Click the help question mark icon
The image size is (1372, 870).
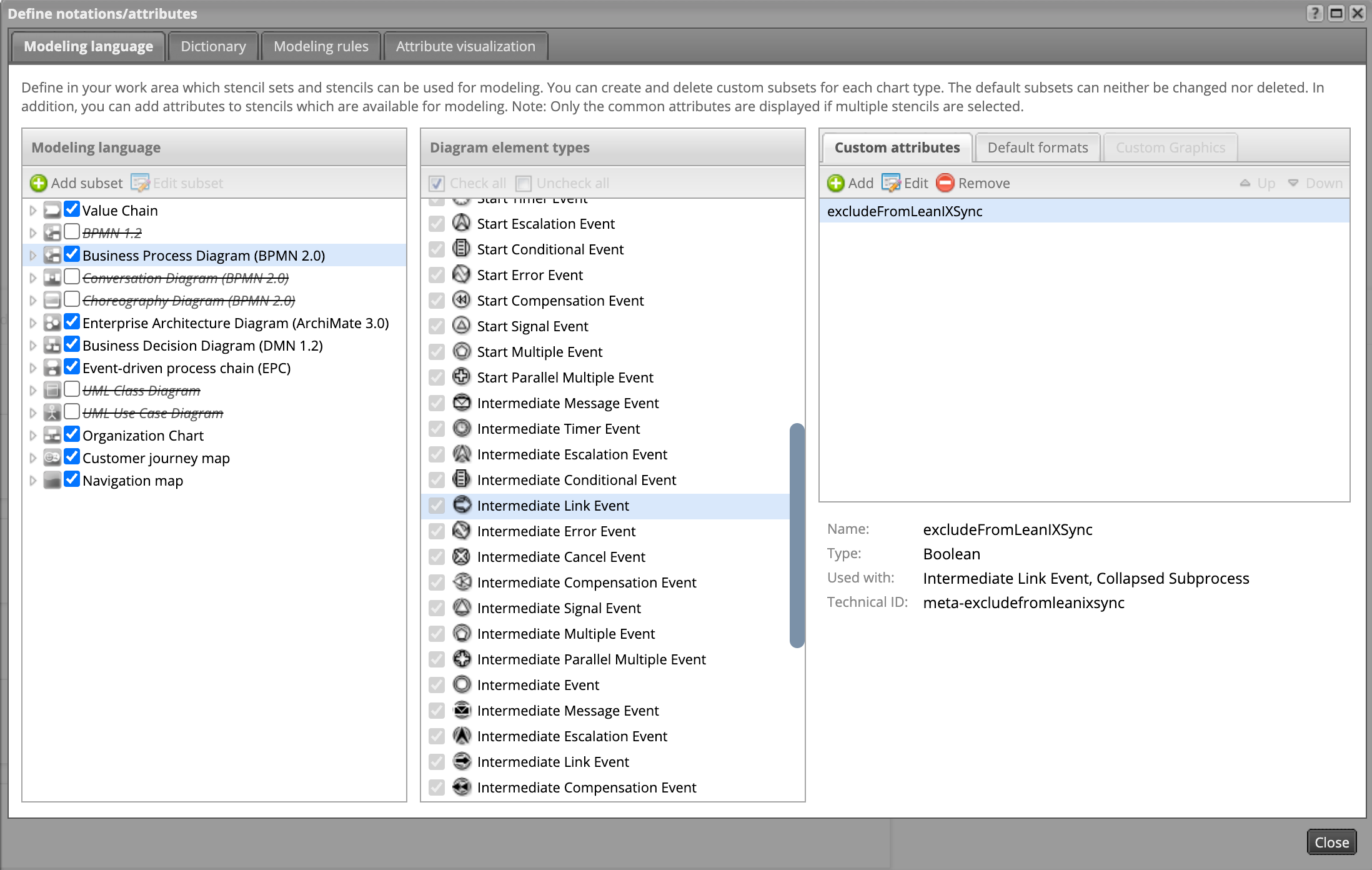tap(1315, 13)
